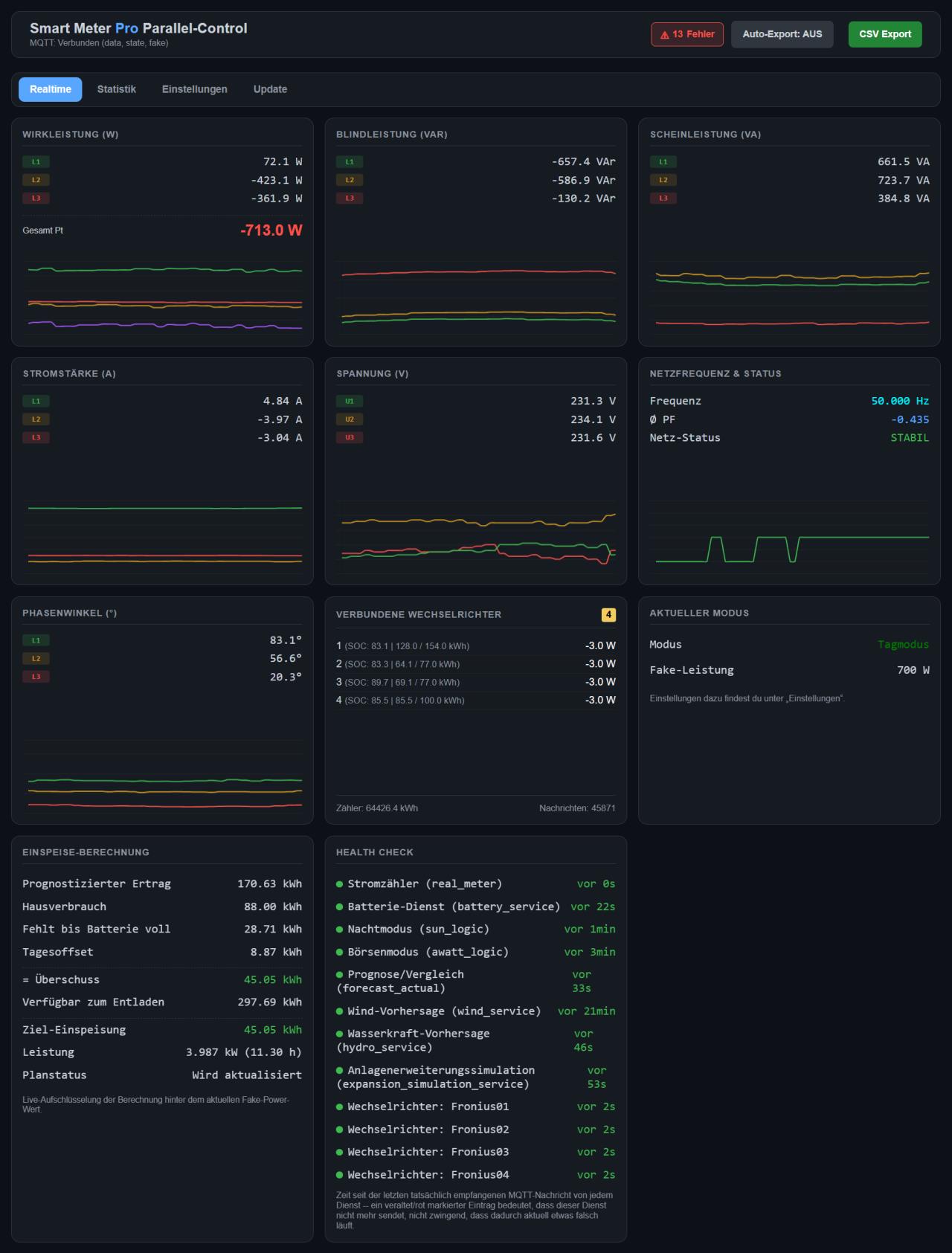The width and height of the screenshot is (952, 1253).
Task: Click the L2 badge in Scheinleistung panel
Action: click(663, 180)
